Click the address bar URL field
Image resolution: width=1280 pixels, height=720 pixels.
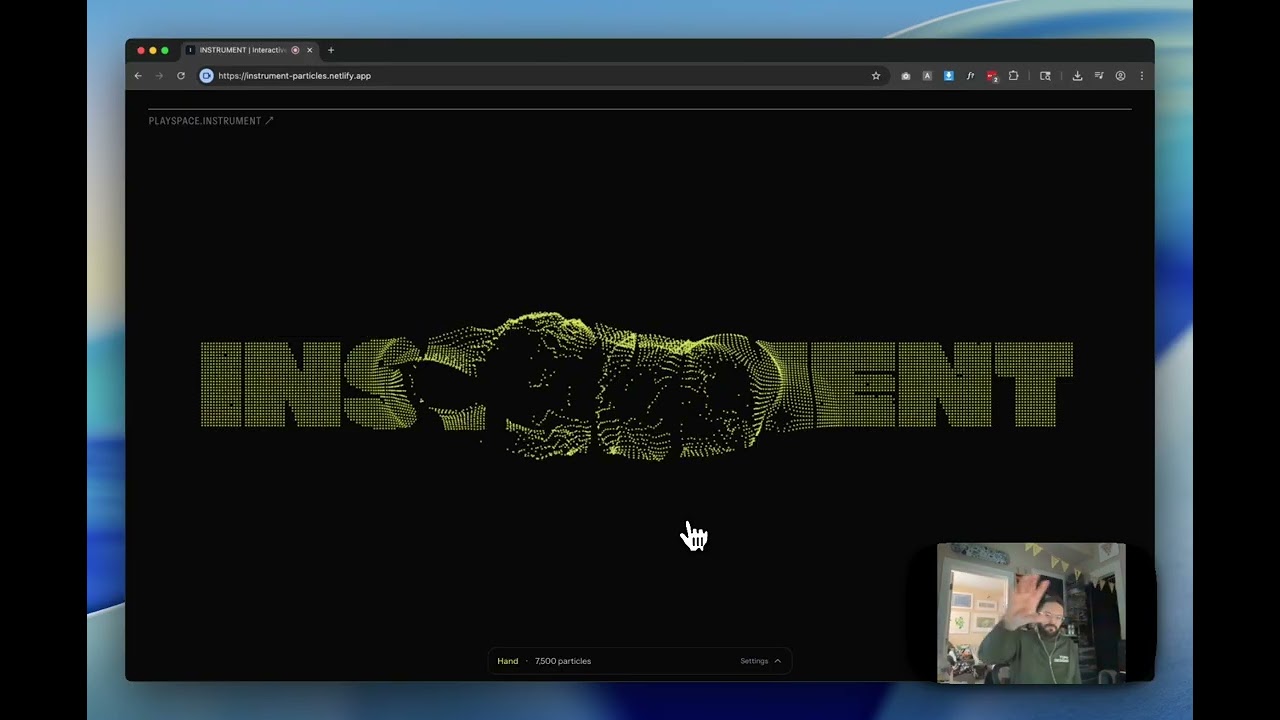click(540, 76)
